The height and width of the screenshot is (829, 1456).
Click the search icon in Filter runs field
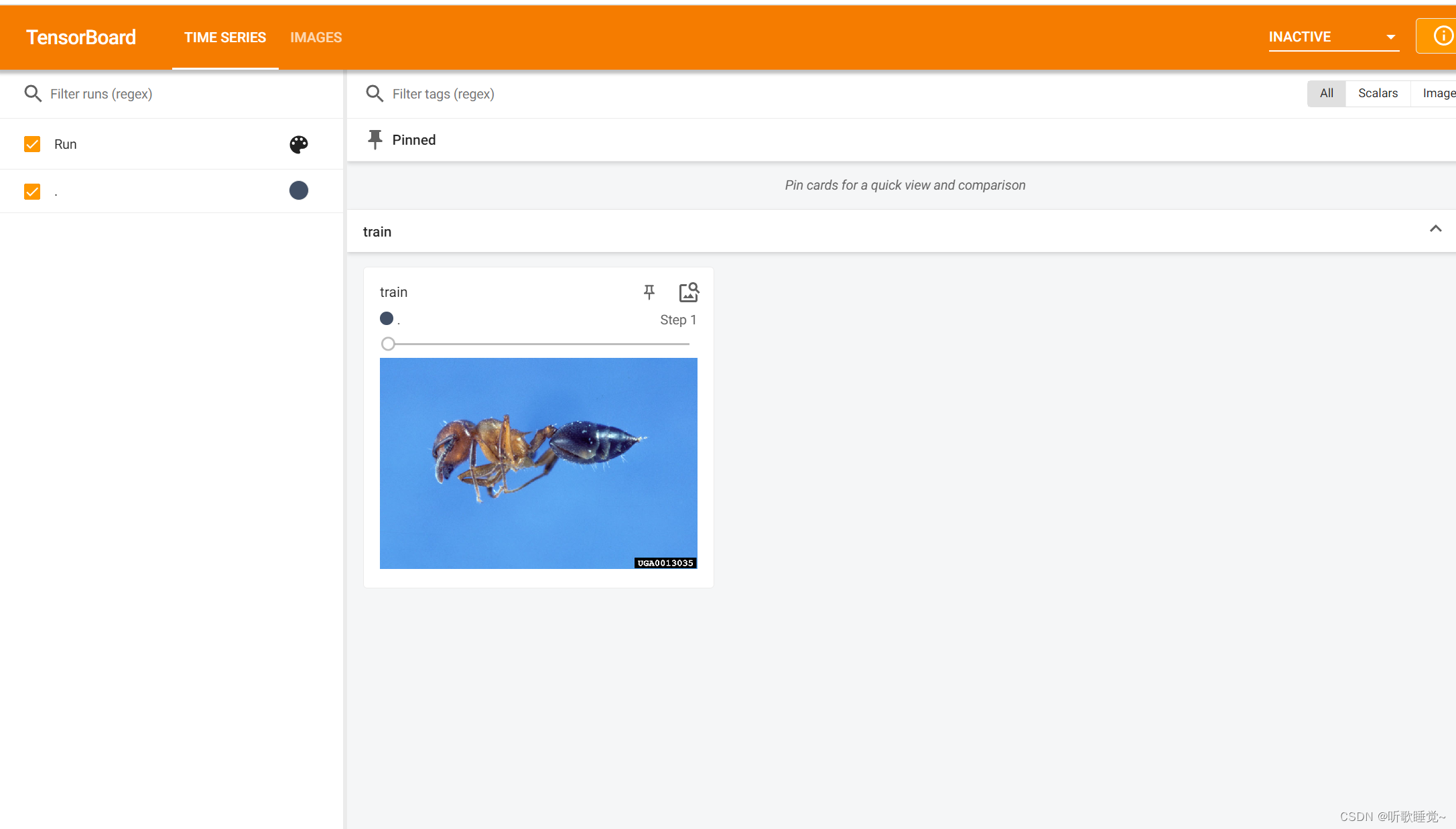click(x=33, y=93)
